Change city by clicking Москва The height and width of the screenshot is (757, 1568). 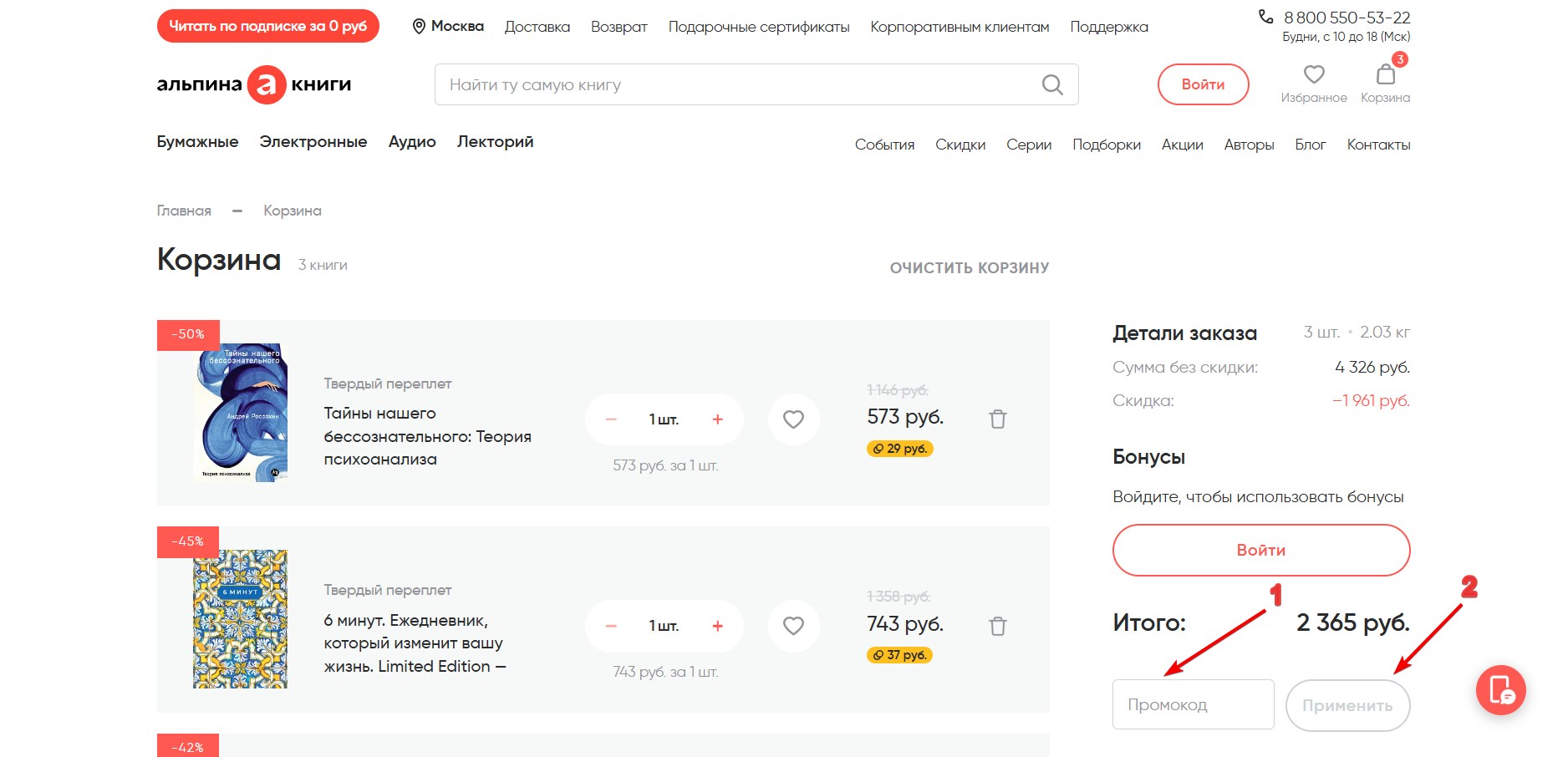[x=457, y=27]
